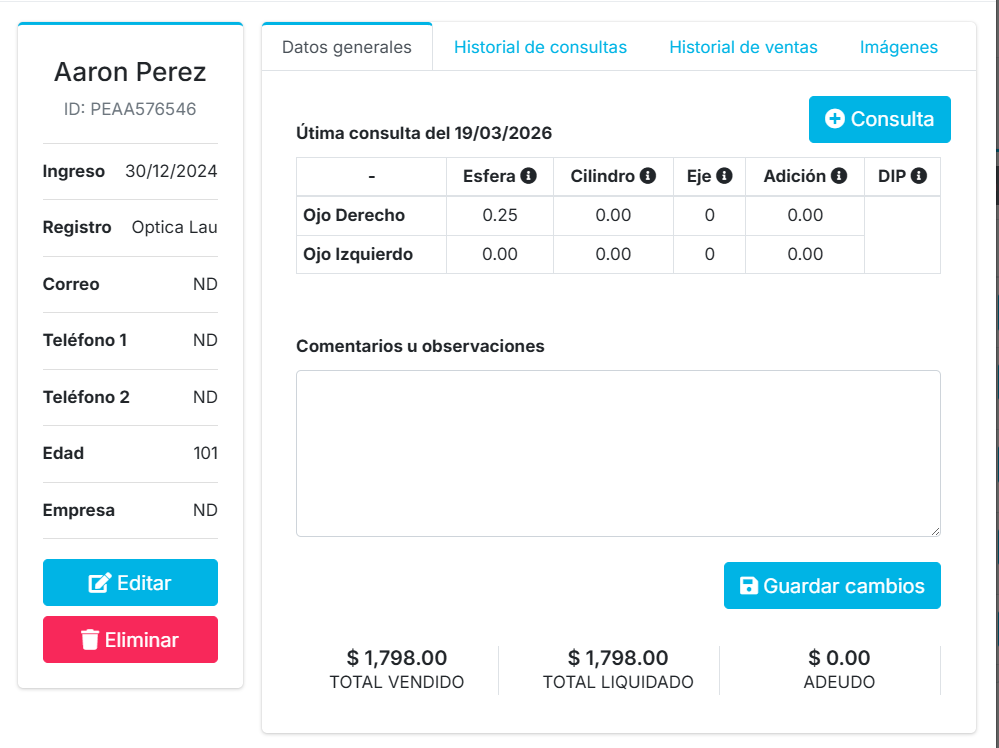Click into the comentarios u observaciones textbox
Image resolution: width=999 pixels, height=748 pixels.
618,453
